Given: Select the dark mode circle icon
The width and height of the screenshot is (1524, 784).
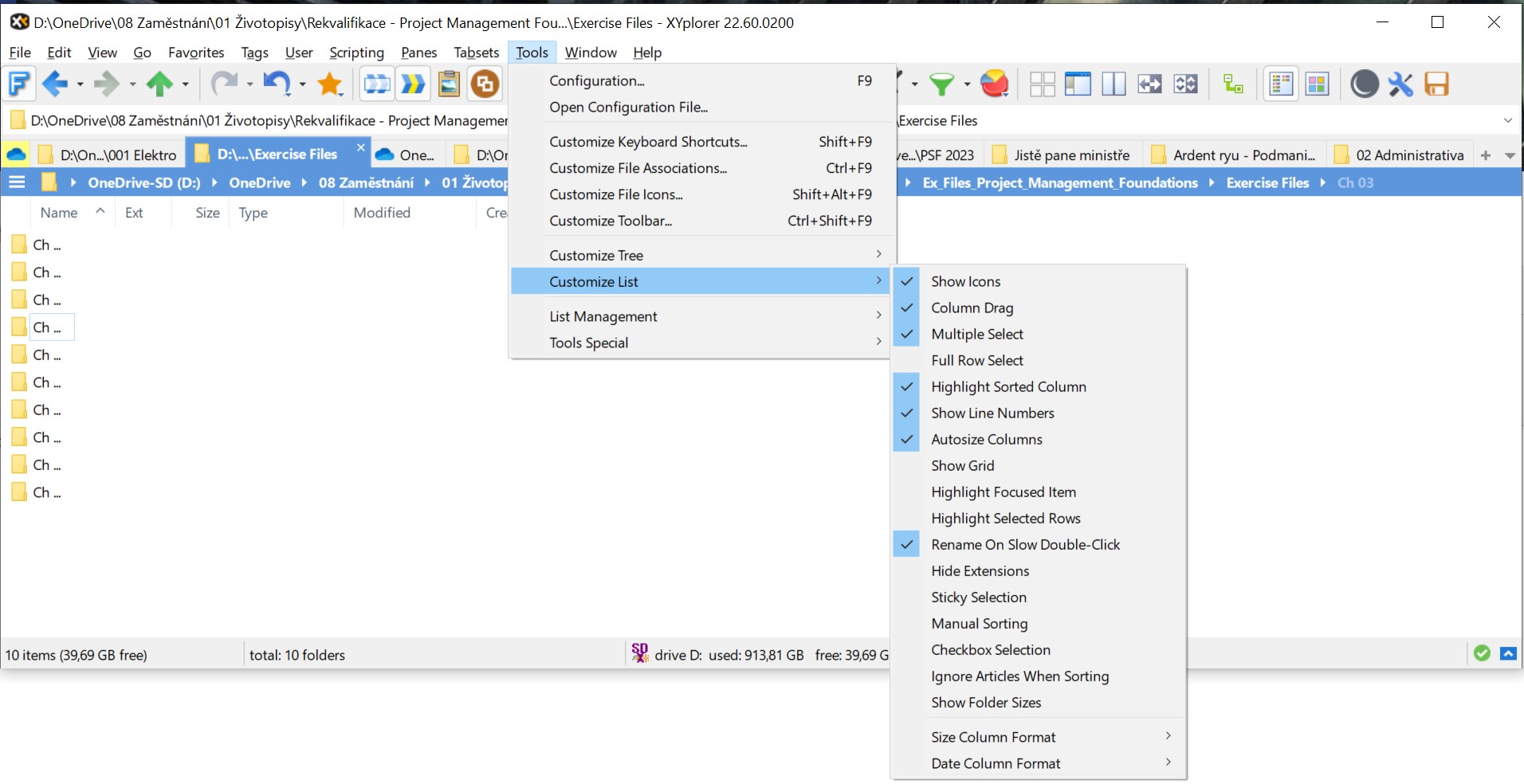Looking at the screenshot, I should 1365,84.
